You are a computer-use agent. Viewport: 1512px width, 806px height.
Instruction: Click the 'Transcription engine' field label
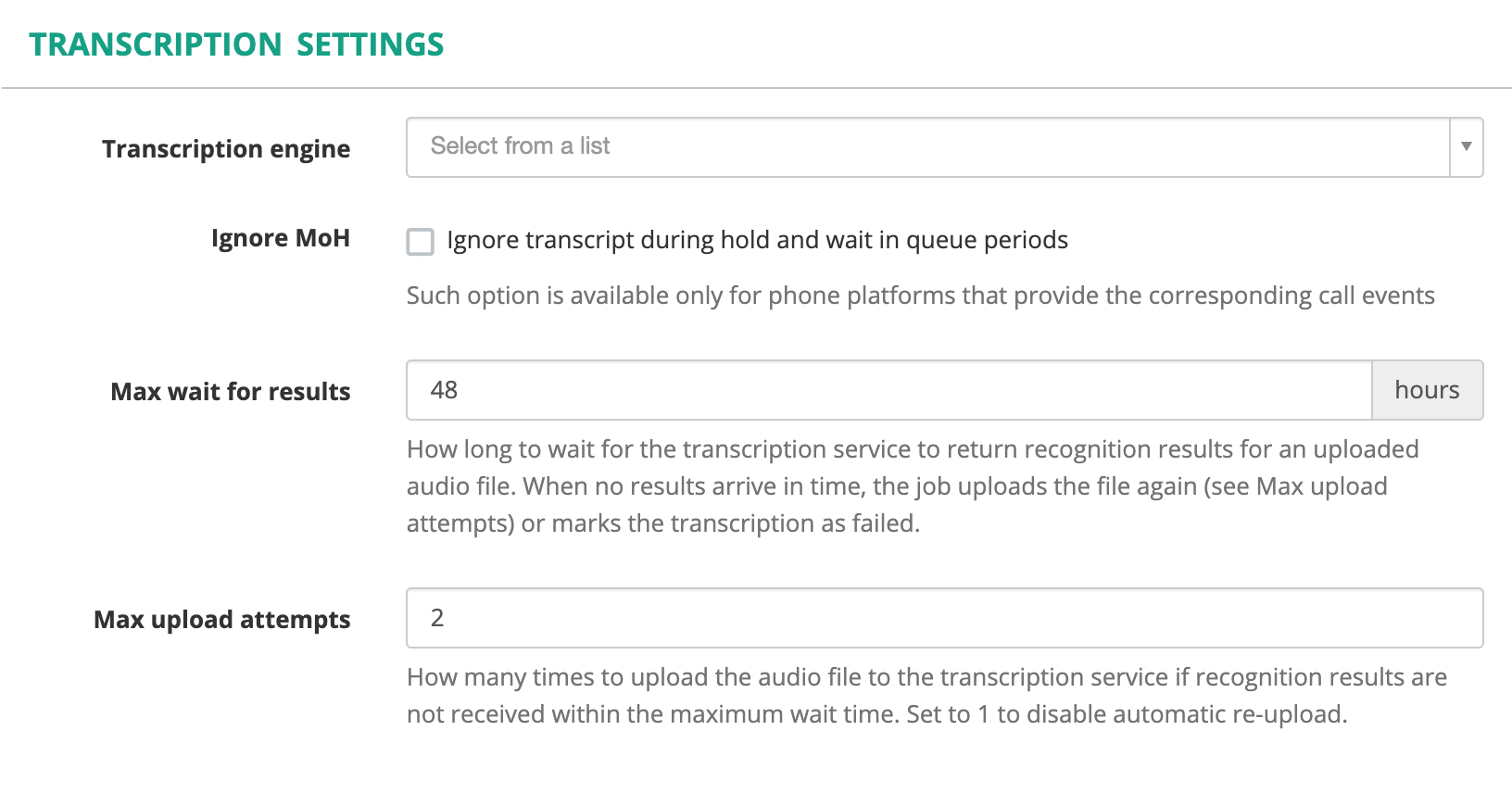[226, 149]
